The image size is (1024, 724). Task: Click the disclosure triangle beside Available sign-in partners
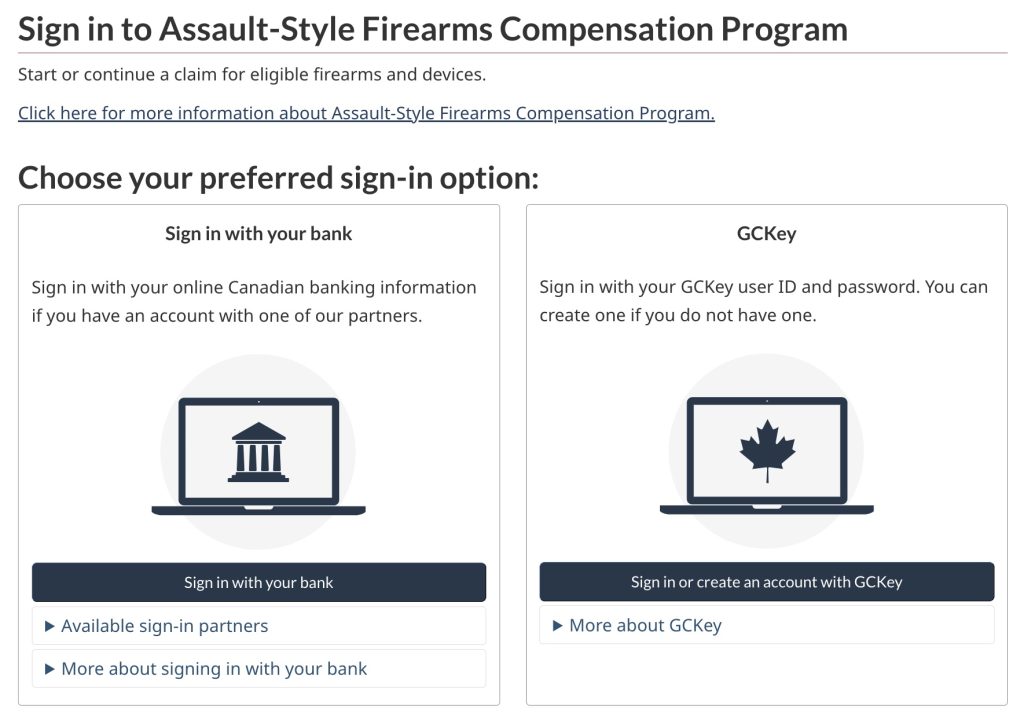coord(50,625)
